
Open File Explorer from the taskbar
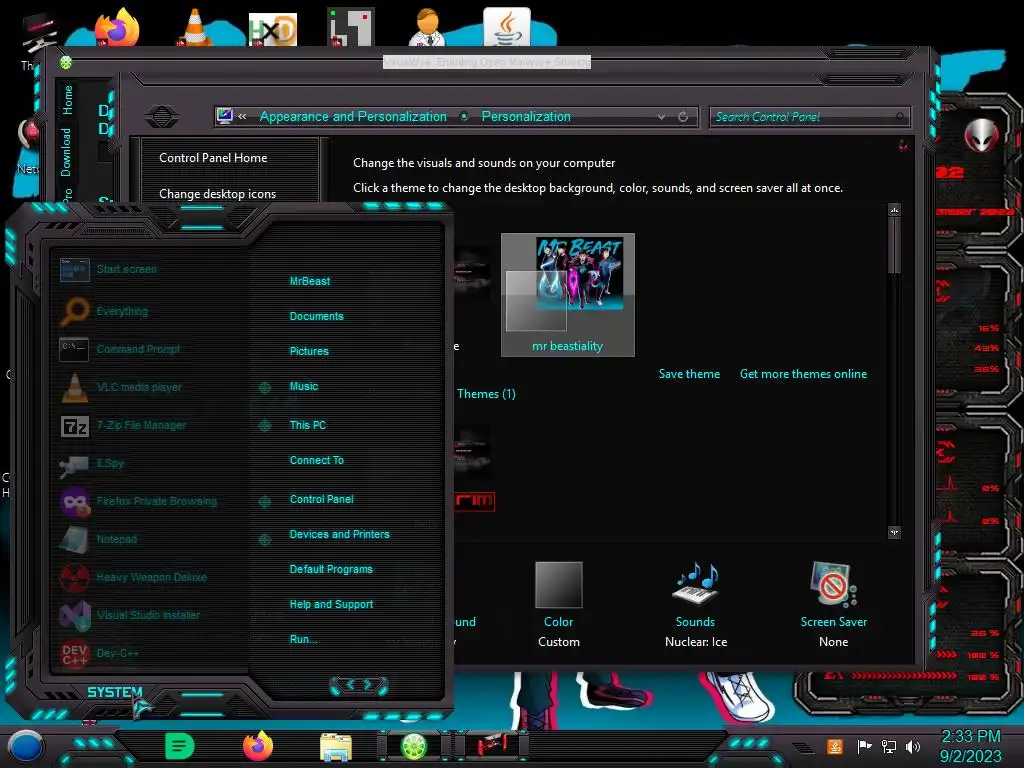336,747
